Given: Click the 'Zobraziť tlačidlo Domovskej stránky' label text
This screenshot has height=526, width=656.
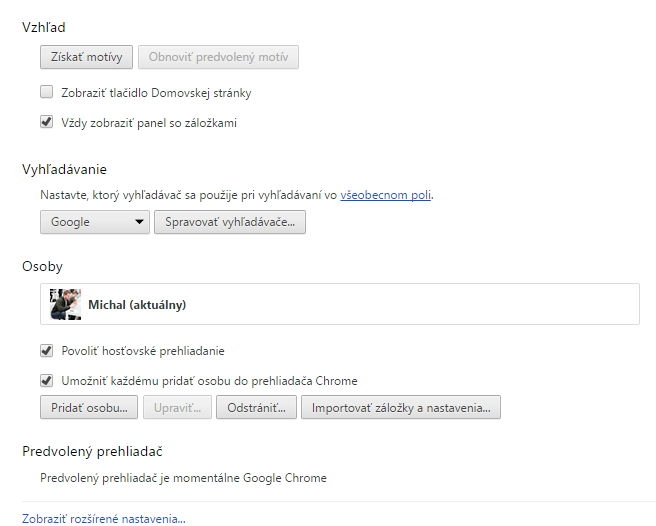Looking at the screenshot, I should click(155, 93).
